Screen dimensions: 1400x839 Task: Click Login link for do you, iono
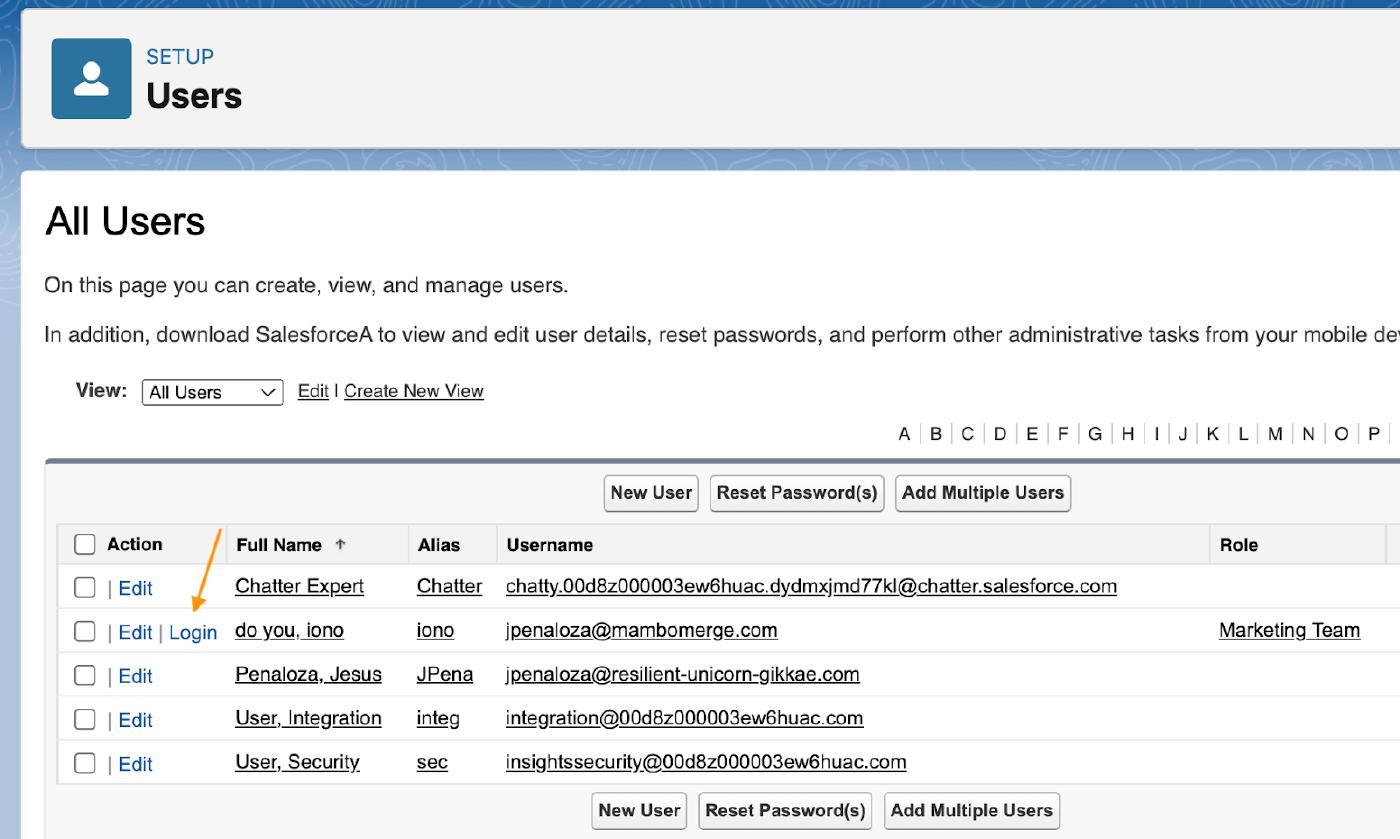click(x=193, y=633)
